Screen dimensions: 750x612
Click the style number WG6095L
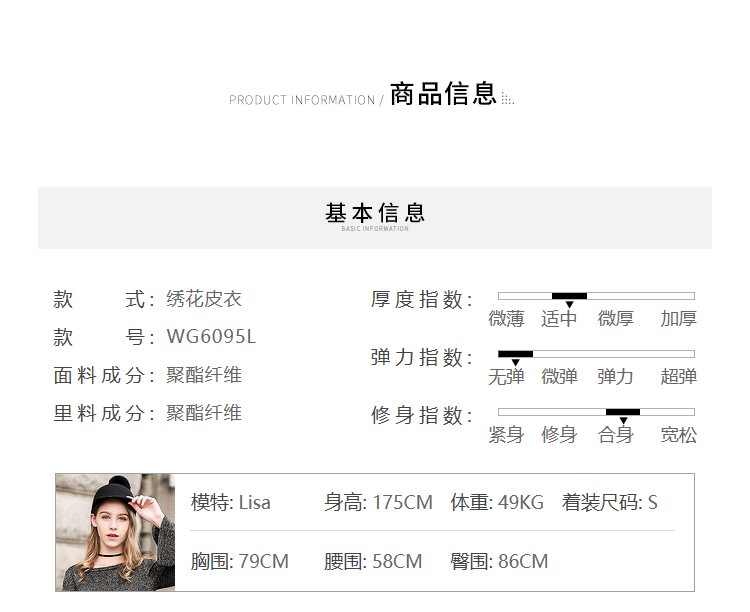pyautogui.click(x=211, y=337)
